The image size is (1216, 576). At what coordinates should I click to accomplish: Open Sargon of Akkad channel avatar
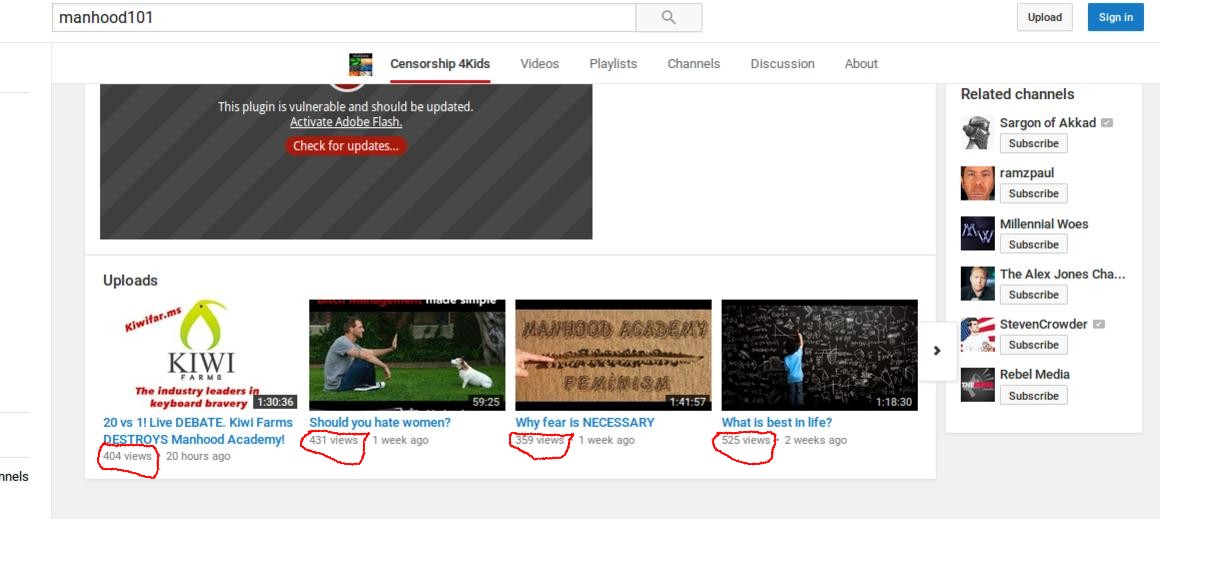point(977,133)
